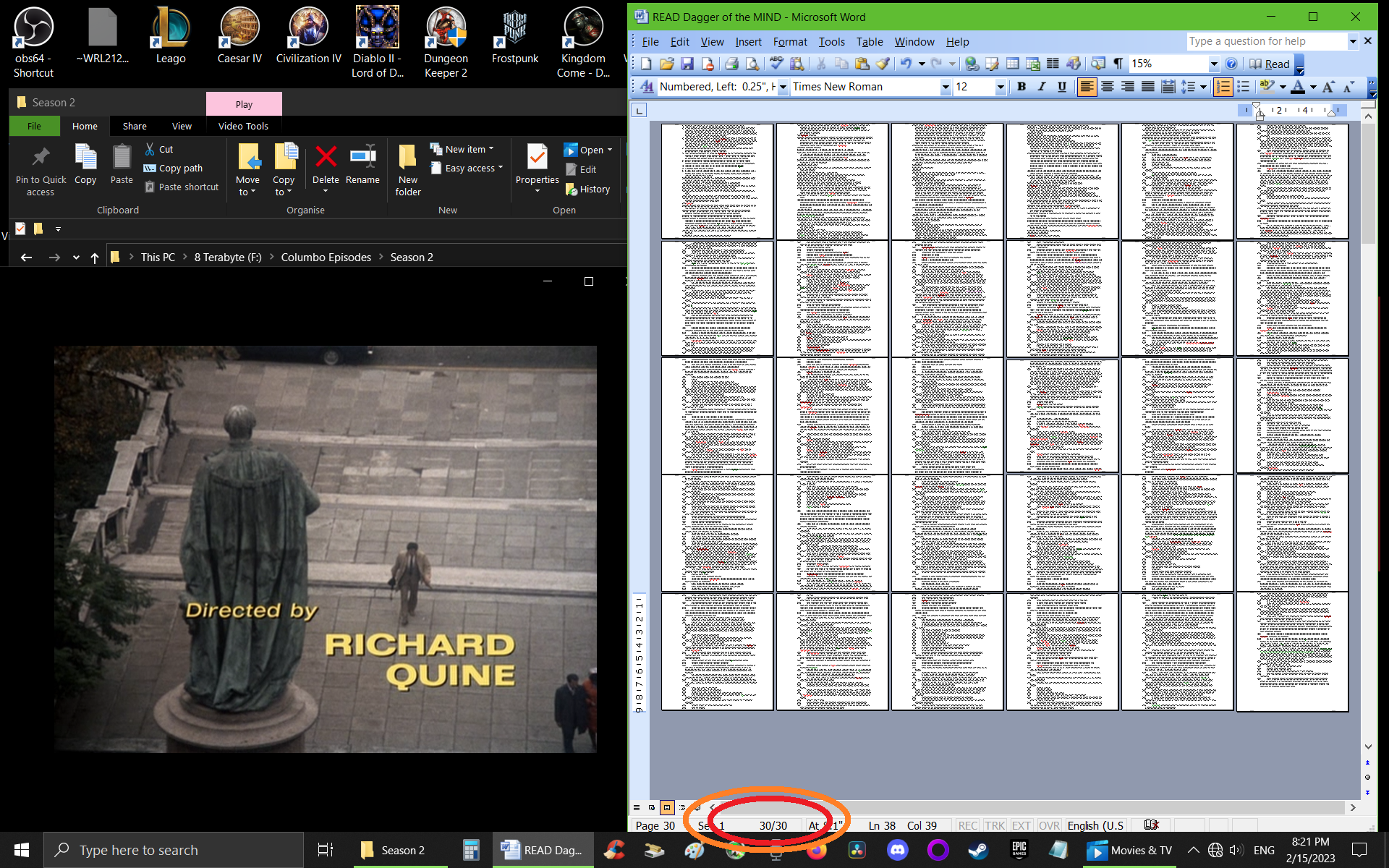
Task: Insert Microsoft Excel Worksheet icon
Action: pos(1032,64)
